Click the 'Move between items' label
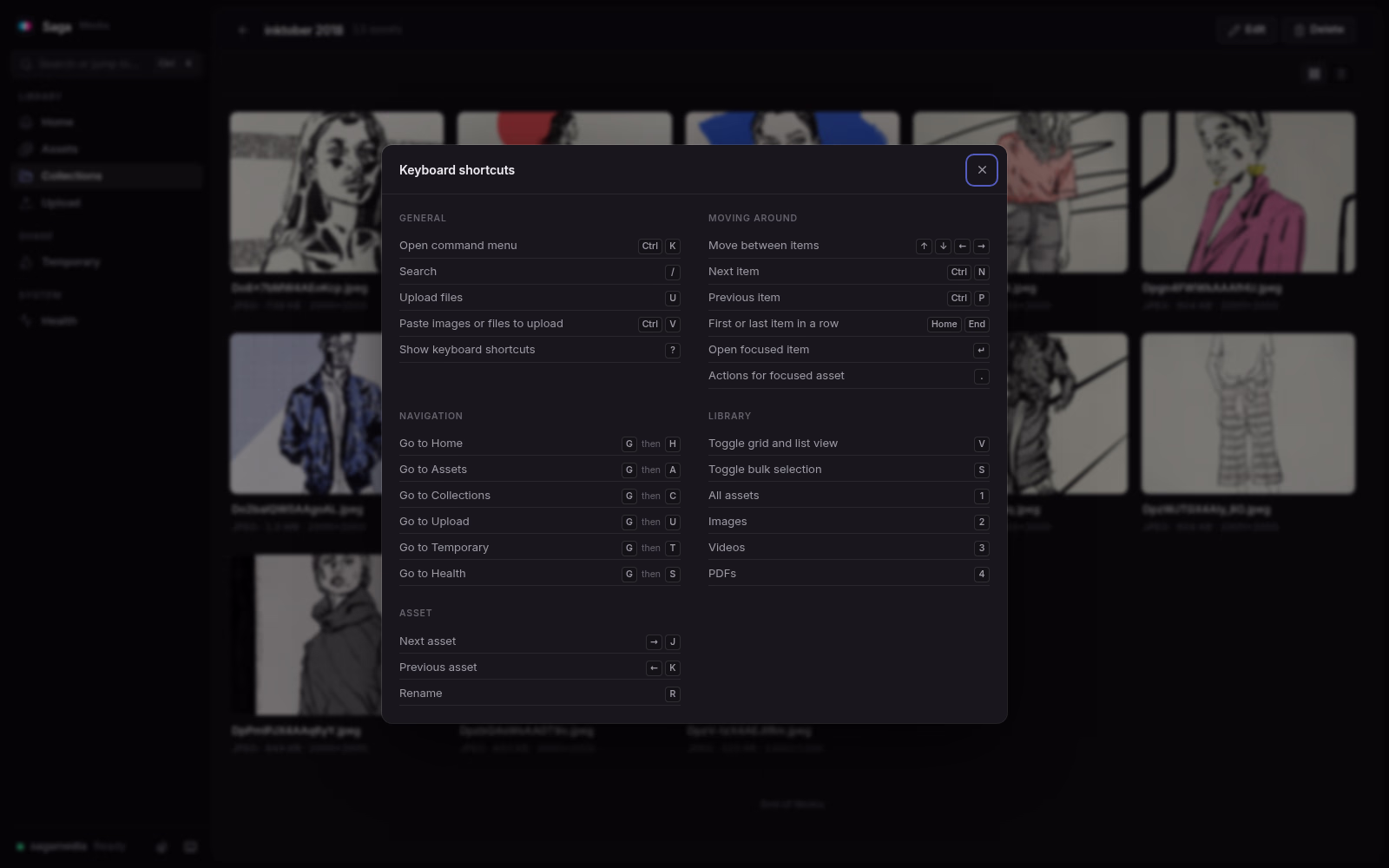The width and height of the screenshot is (1389, 868). (763, 246)
